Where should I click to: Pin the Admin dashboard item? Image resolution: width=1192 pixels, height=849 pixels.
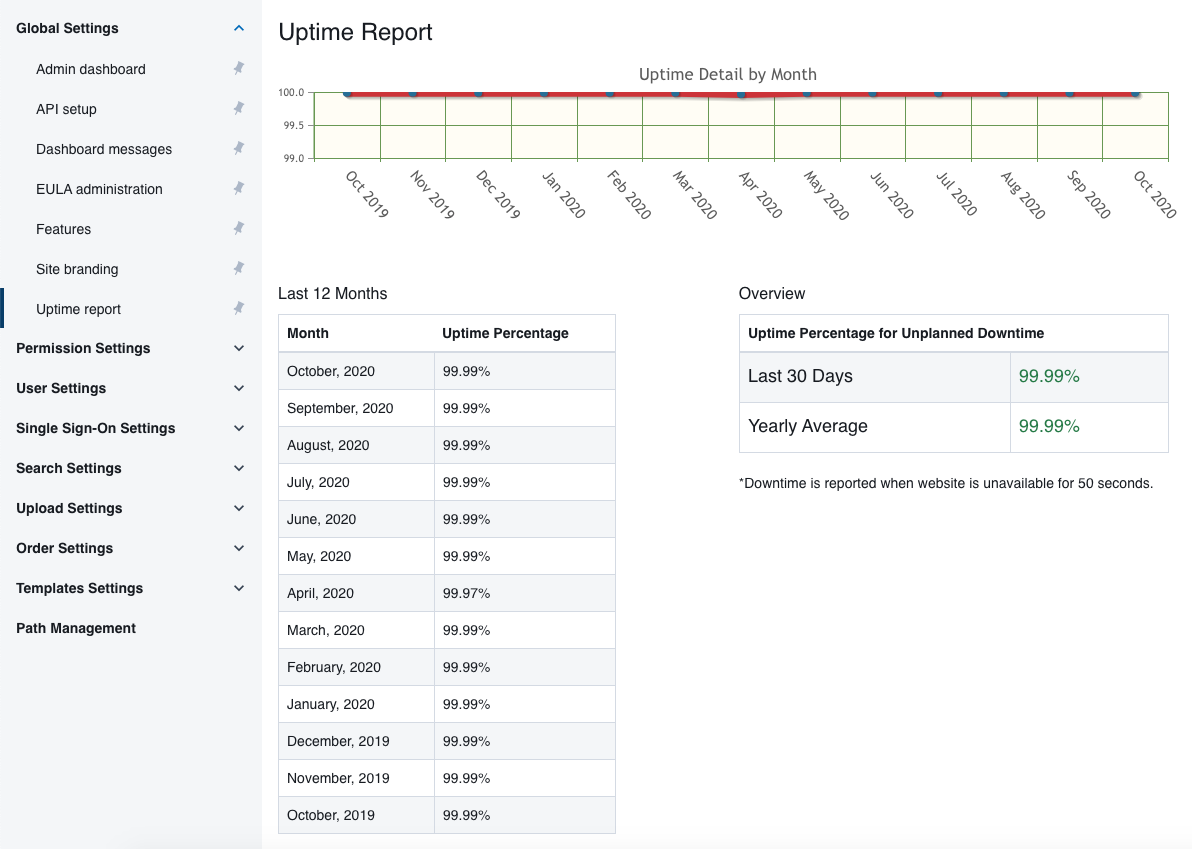click(239, 68)
